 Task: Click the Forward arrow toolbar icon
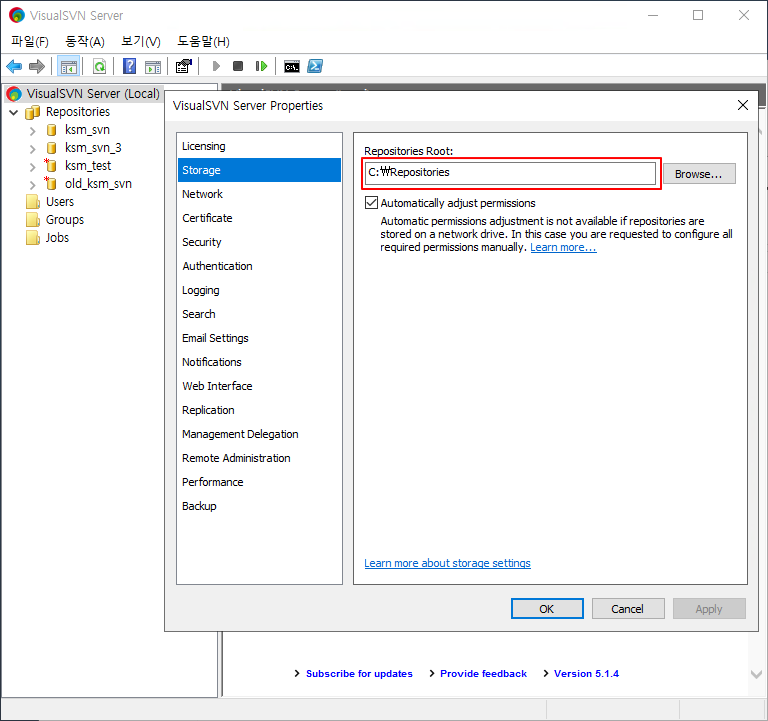coord(37,66)
